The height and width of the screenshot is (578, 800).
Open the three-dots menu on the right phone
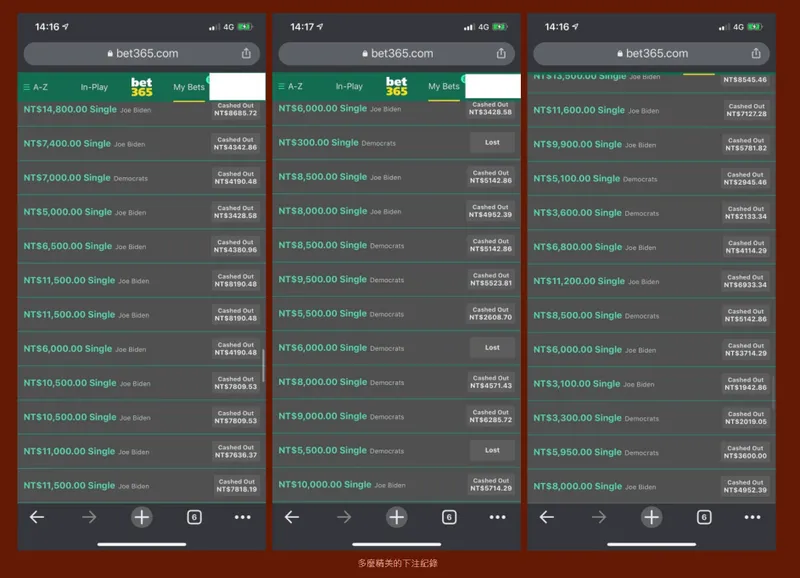pyautogui.click(x=752, y=517)
